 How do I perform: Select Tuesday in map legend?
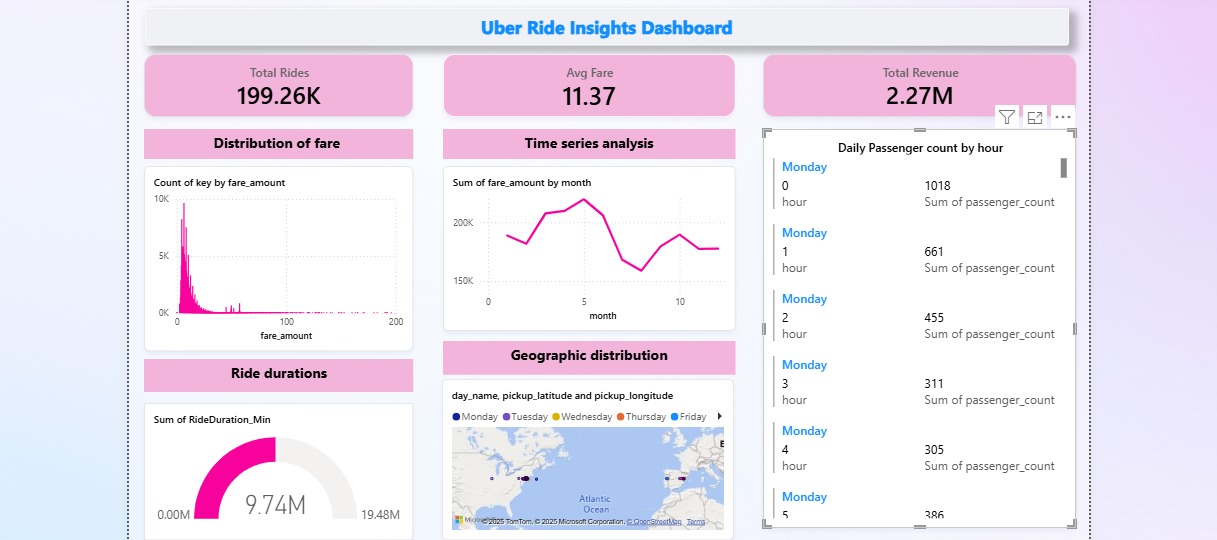click(526, 416)
